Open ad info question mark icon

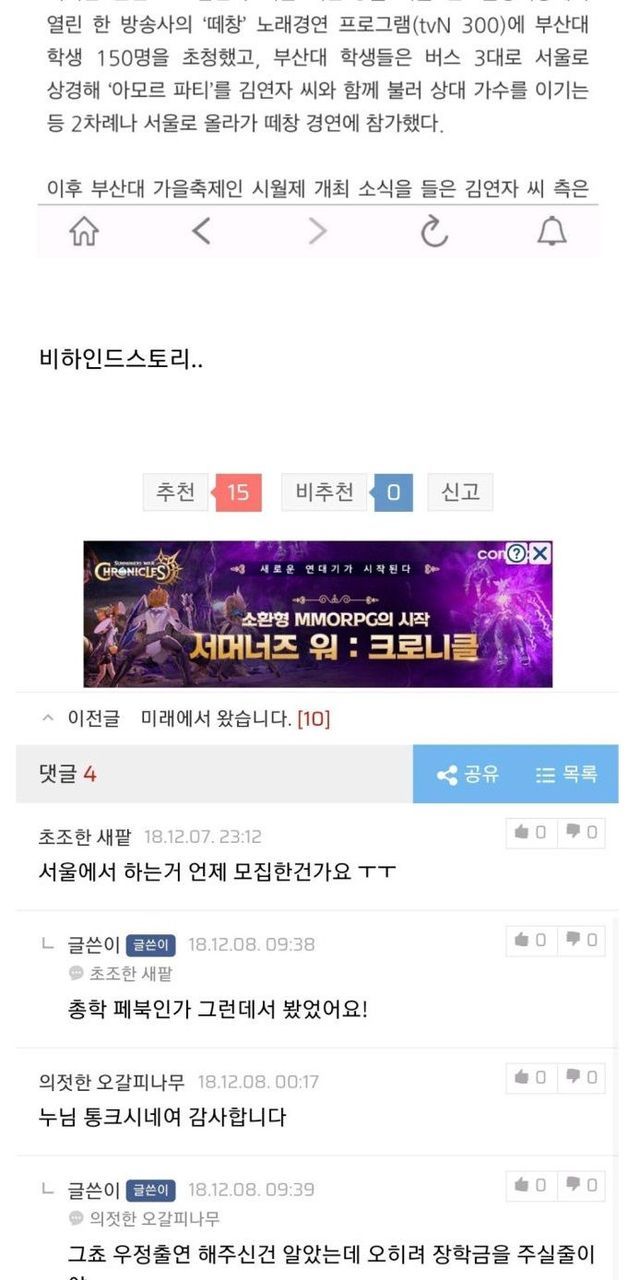[x=516, y=553]
